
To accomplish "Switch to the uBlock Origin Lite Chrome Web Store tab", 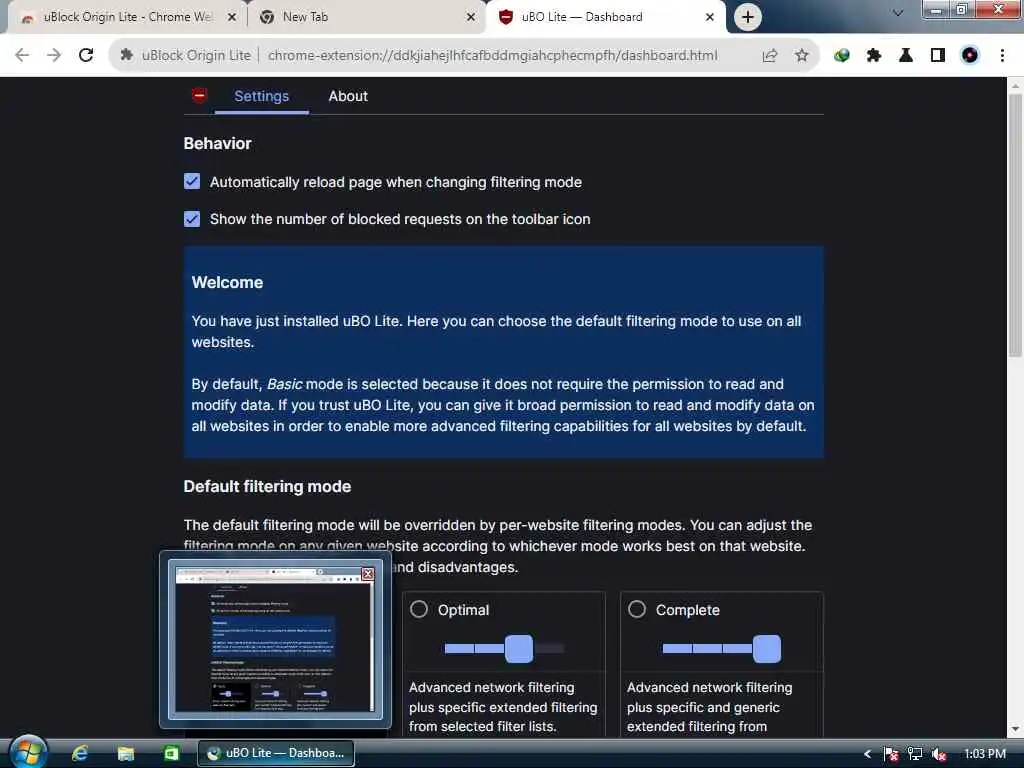I will [x=127, y=17].
